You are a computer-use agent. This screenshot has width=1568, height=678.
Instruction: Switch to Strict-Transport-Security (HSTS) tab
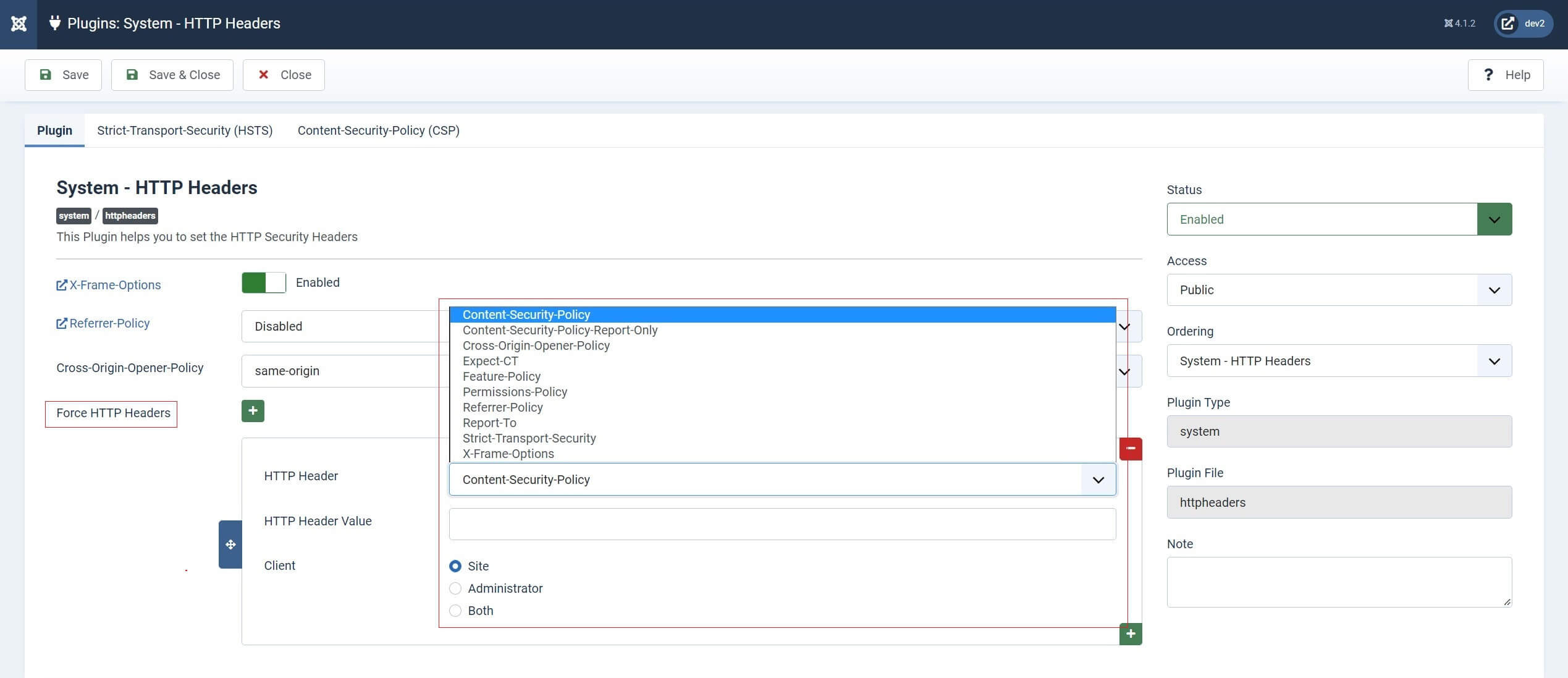pyautogui.click(x=185, y=130)
